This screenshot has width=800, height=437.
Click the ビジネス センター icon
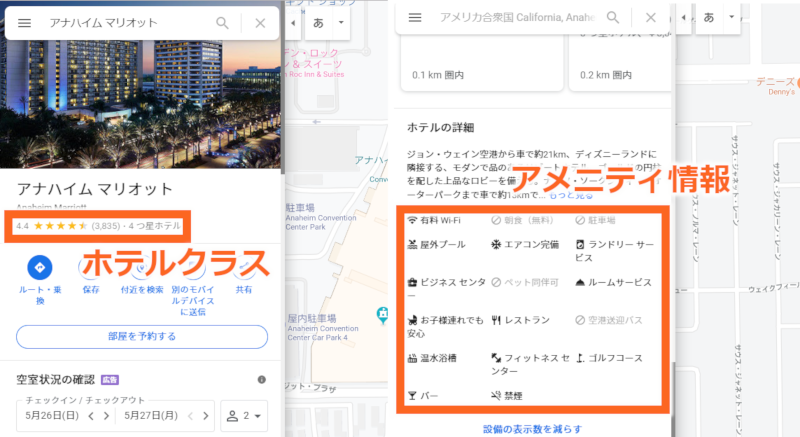click(412, 282)
